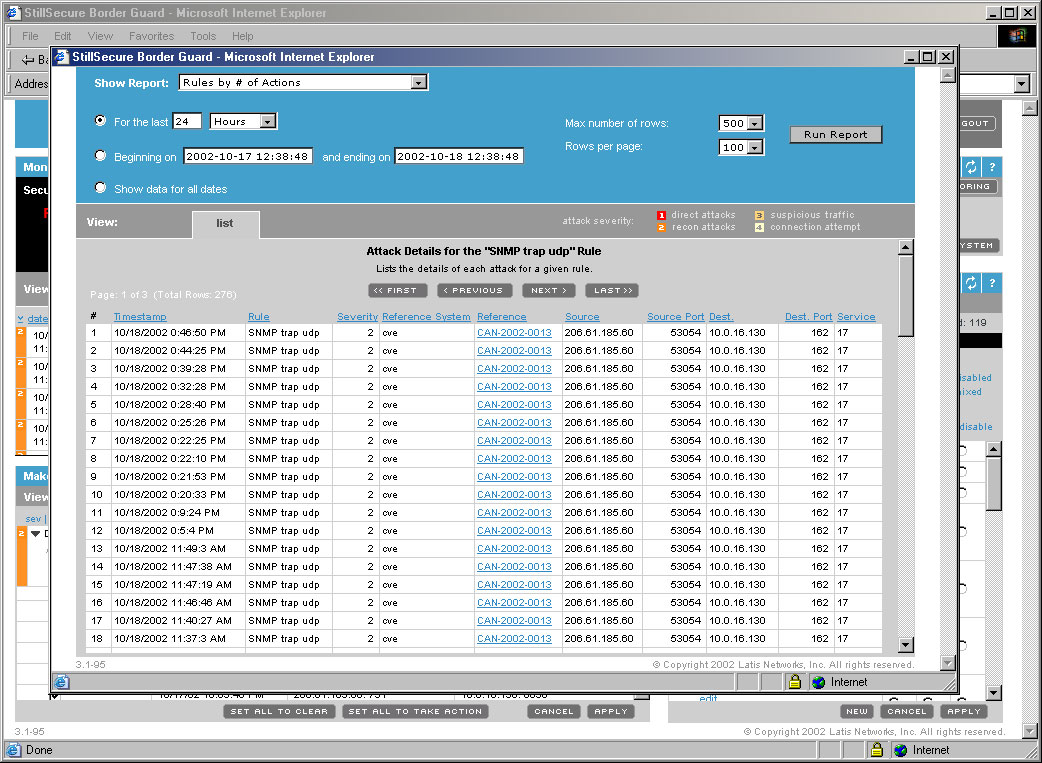Jump to the LAST page of results
Image resolution: width=1042 pixels, height=763 pixels.
click(x=612, y=290)
